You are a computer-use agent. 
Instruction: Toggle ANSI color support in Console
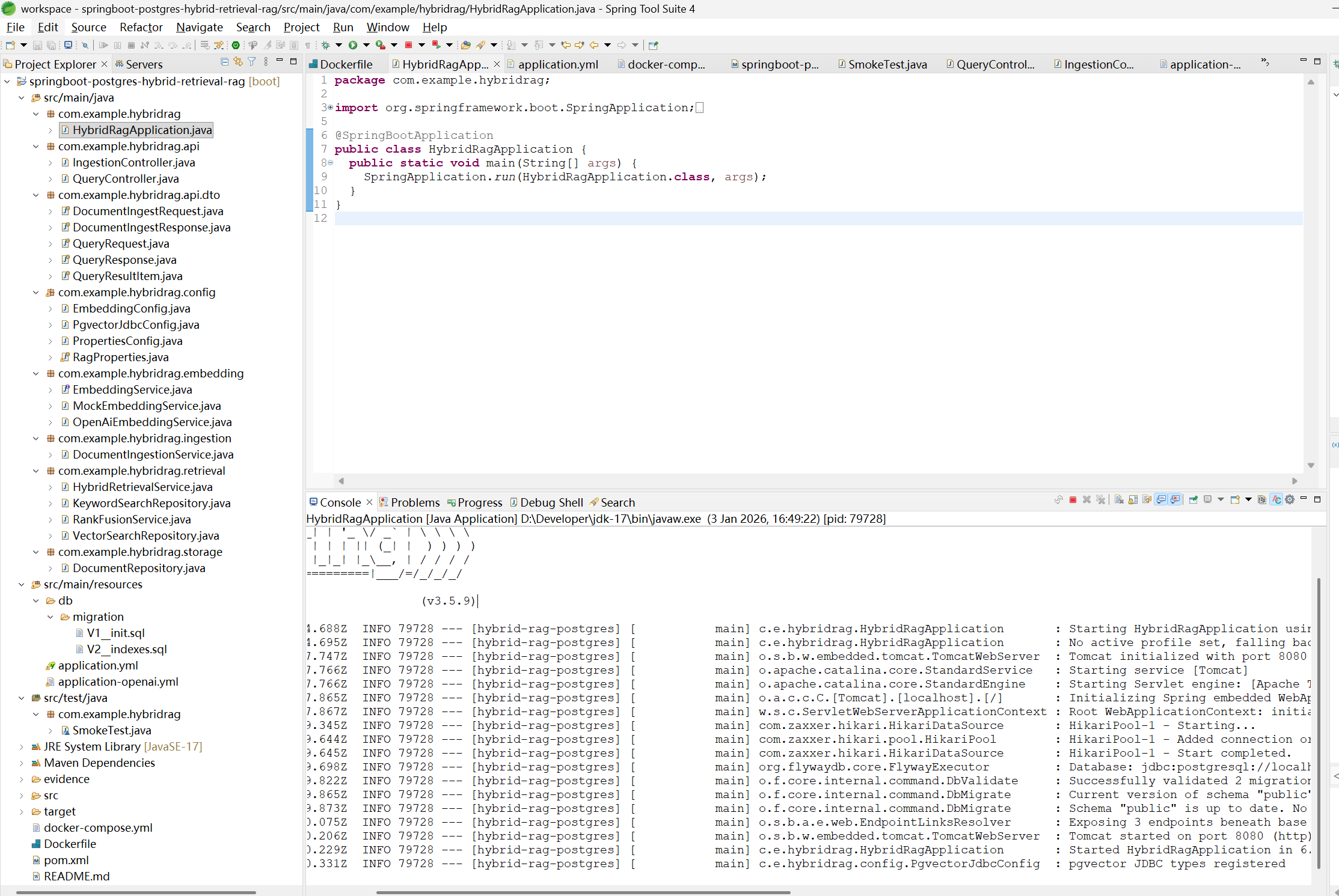pyautogui.click(x=1275, y=500)
